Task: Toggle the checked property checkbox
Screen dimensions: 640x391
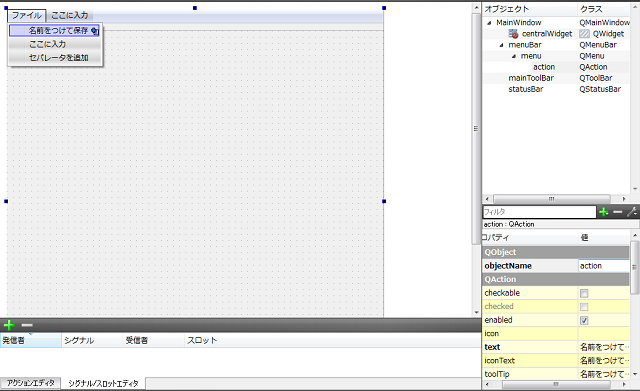Action: tap(584, 307)
